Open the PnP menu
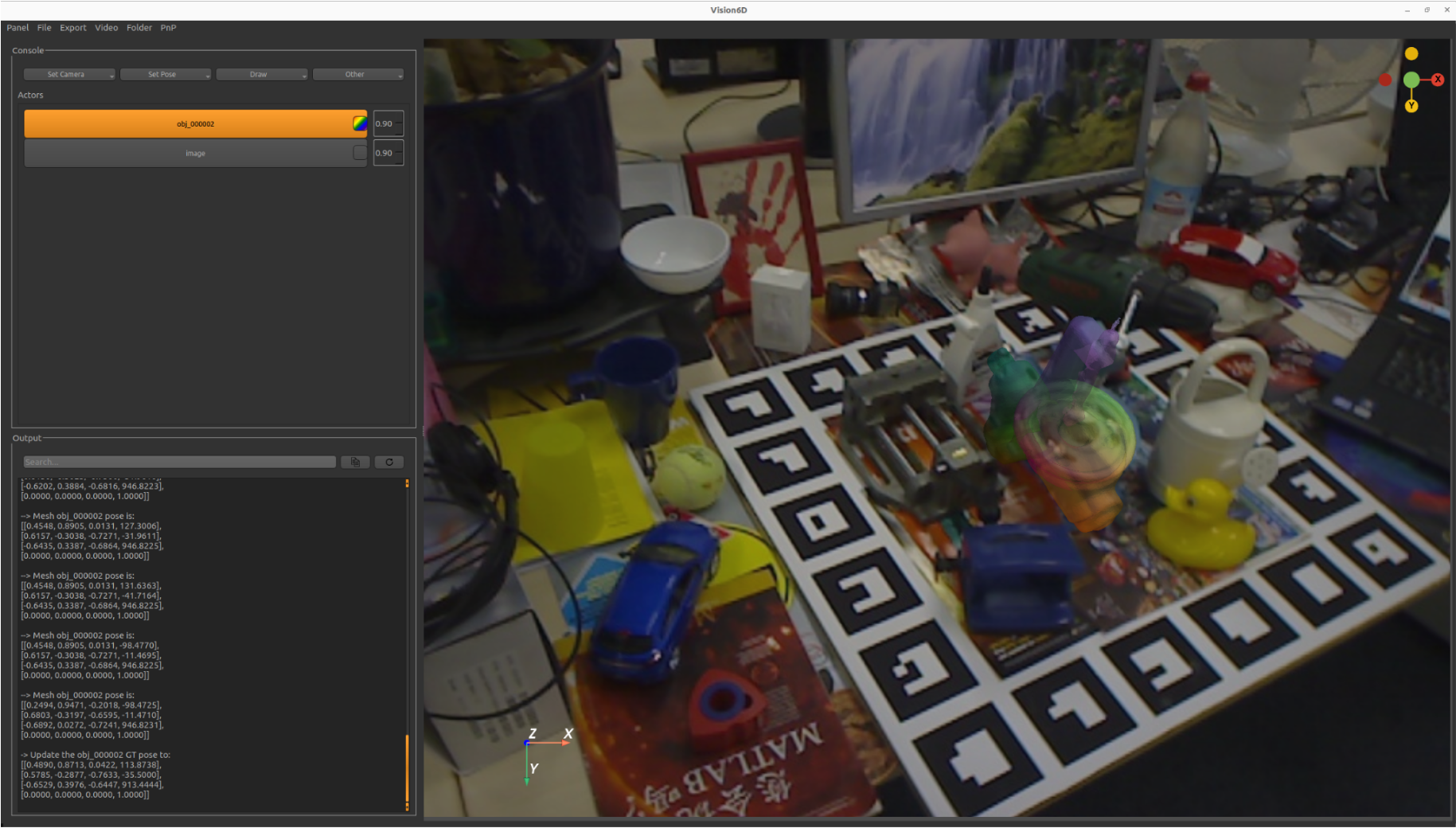1456x828 pixels. 168,27
